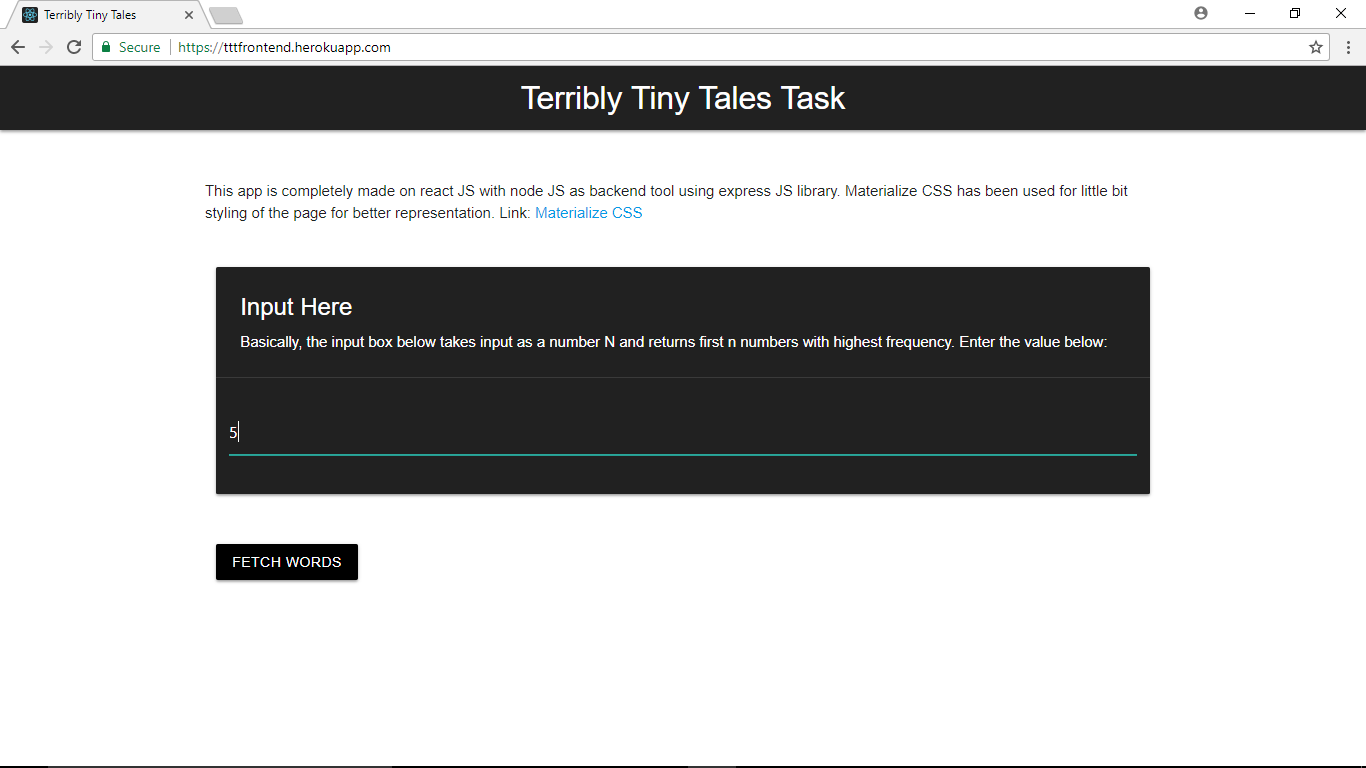This screenshot has height=768, width=1366.
Task: Restore down the Chrome window
Action: [x=1295, y=13]
